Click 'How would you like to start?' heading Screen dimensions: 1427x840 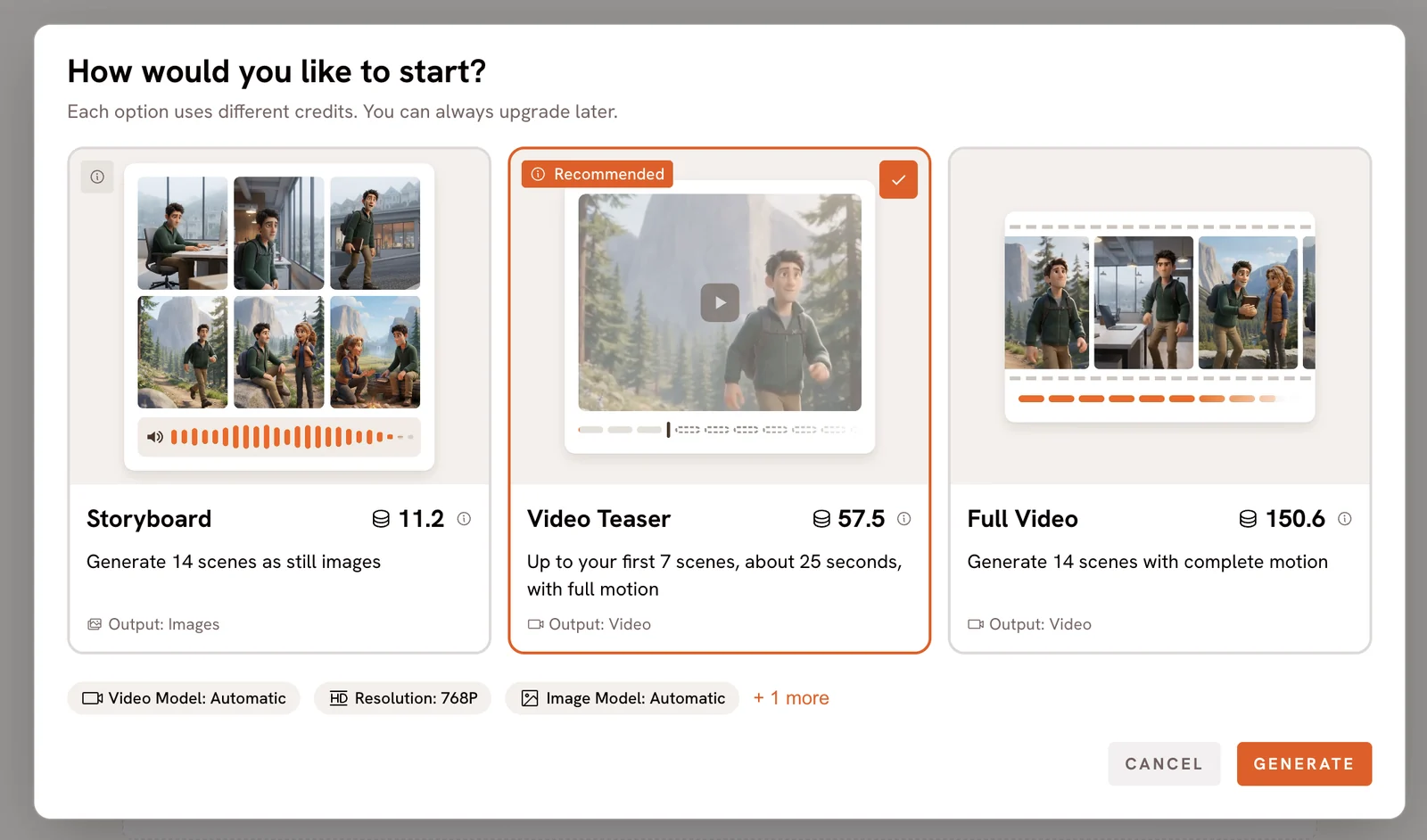pyautogui.click(x=276, y=71)
